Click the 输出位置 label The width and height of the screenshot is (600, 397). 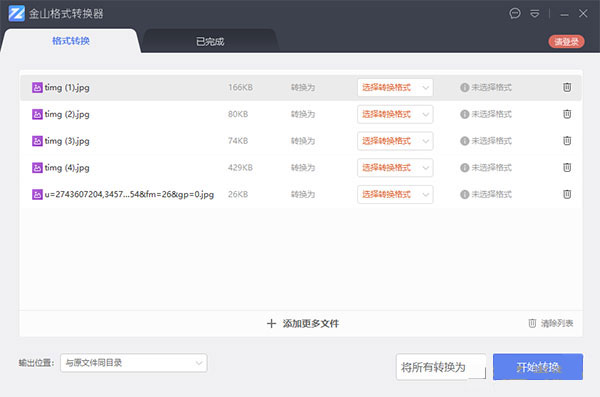pos(36,363)
